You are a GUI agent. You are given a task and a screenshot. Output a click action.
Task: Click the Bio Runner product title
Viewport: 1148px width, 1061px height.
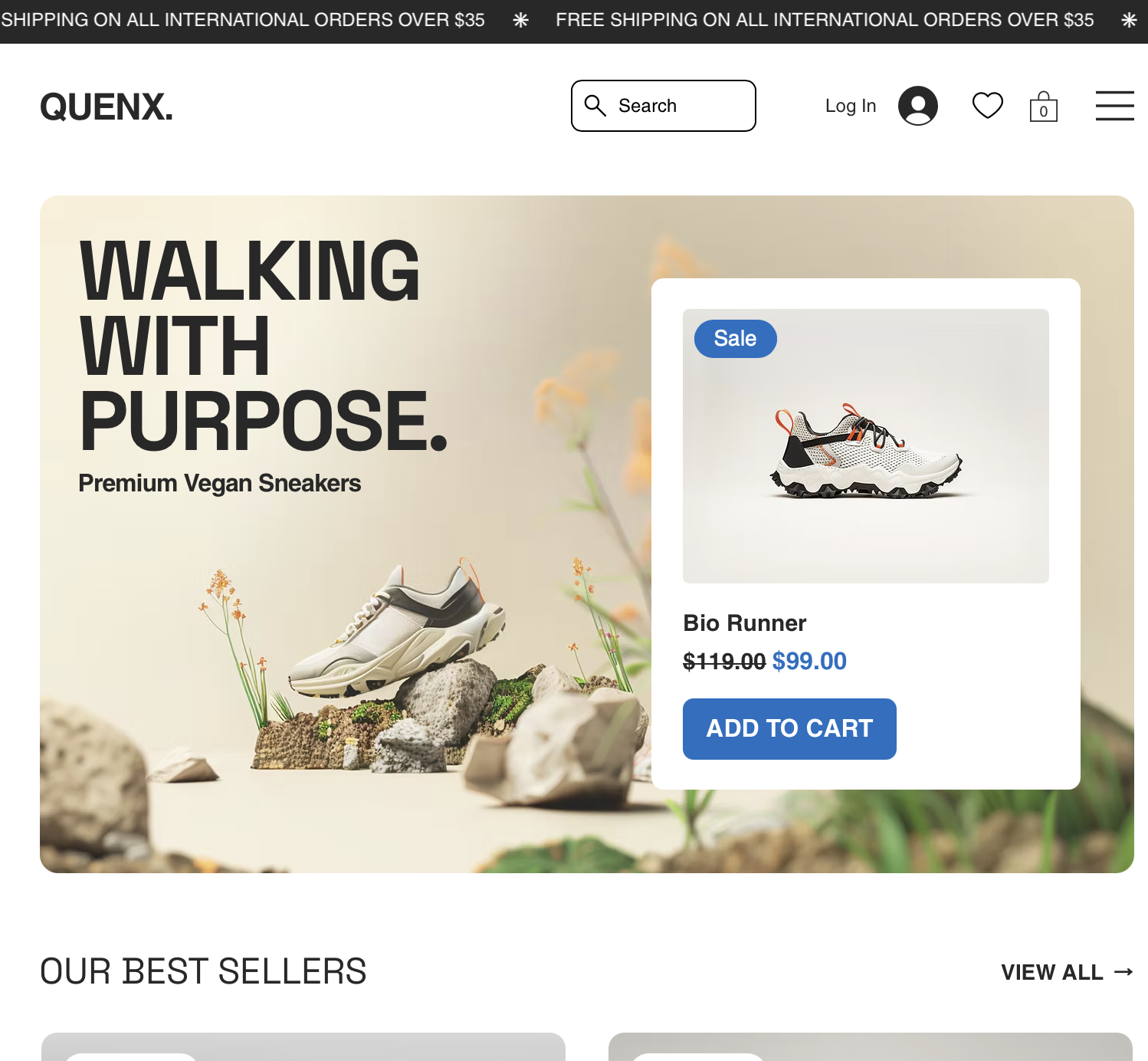744,622
